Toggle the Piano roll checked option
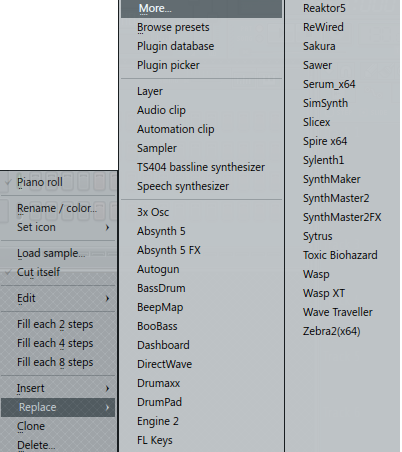Screen dimensions: 402x452 click(58, 182)
